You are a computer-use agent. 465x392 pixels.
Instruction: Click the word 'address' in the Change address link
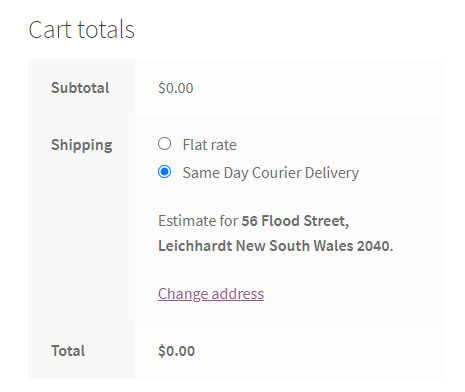pyautogui.click(x=238, y=294)
